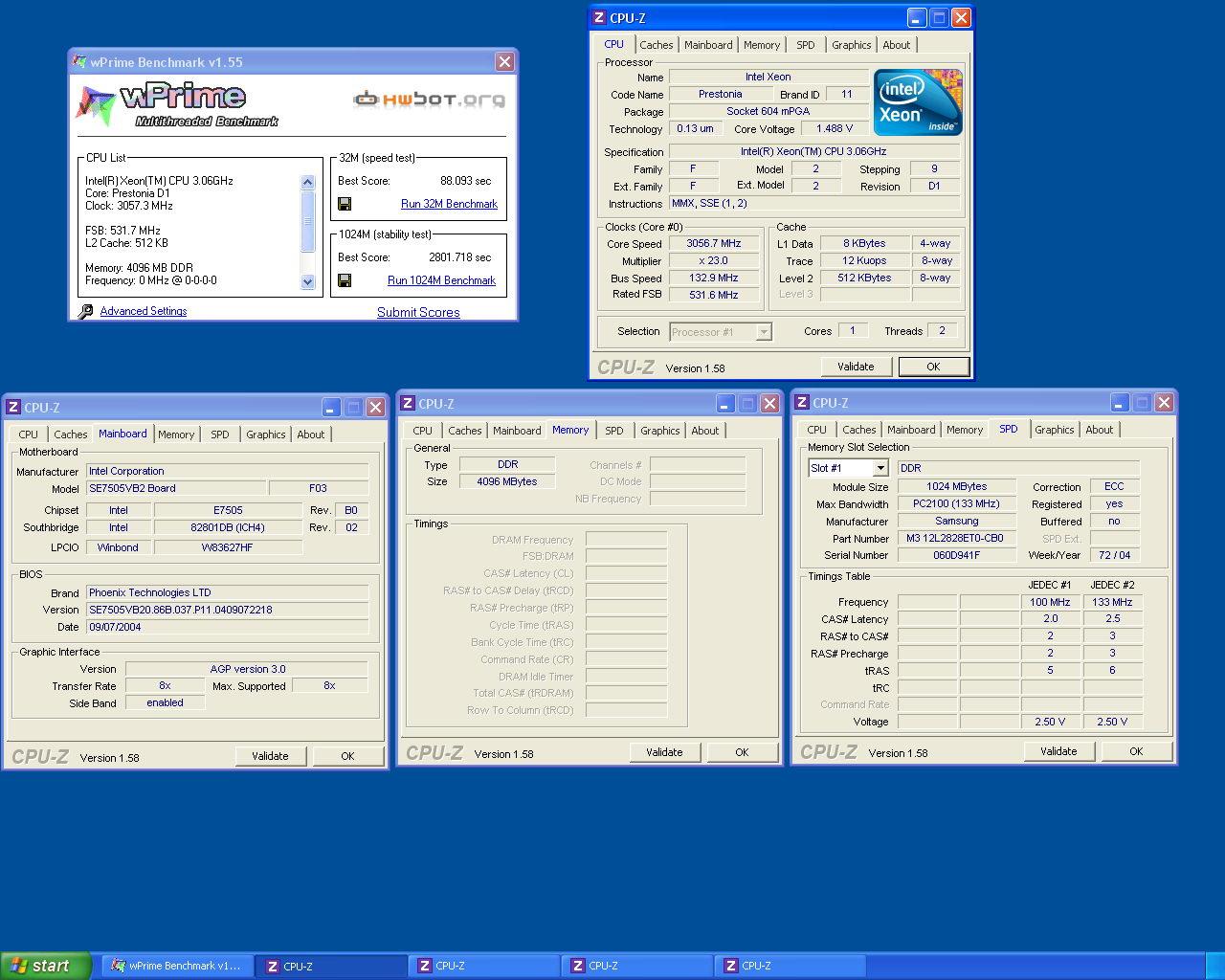1225x980 pixels.
Task: Switch to wPrime Benchmark in the taskbar
Action: tap(177, 966)
